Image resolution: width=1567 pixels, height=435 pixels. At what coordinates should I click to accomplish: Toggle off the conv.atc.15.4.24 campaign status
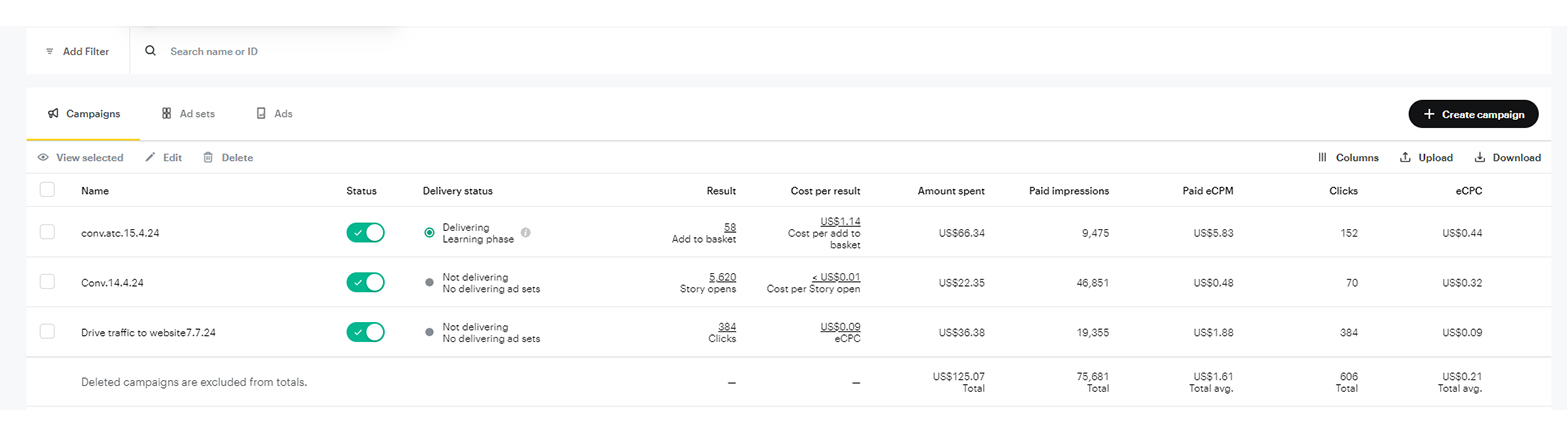point(366,233)
